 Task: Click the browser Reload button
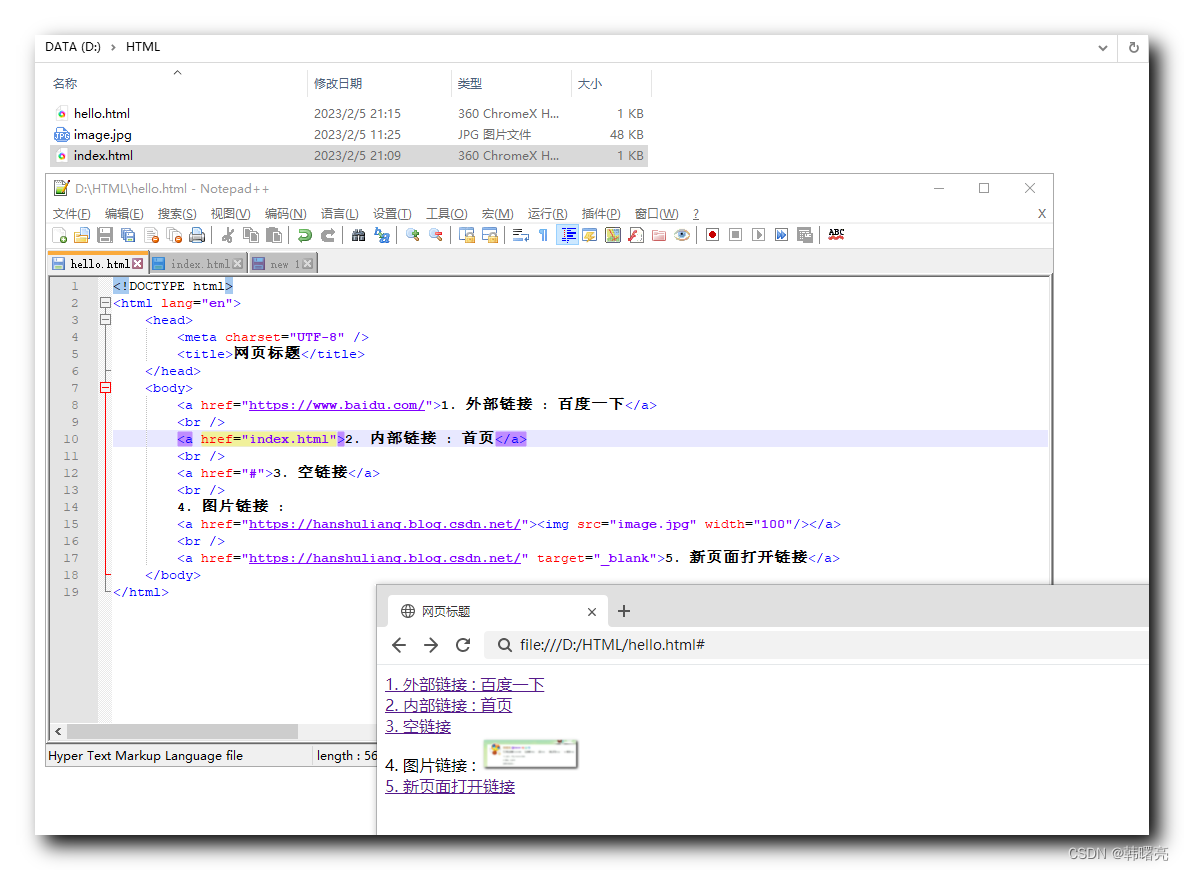click(463, 645)
